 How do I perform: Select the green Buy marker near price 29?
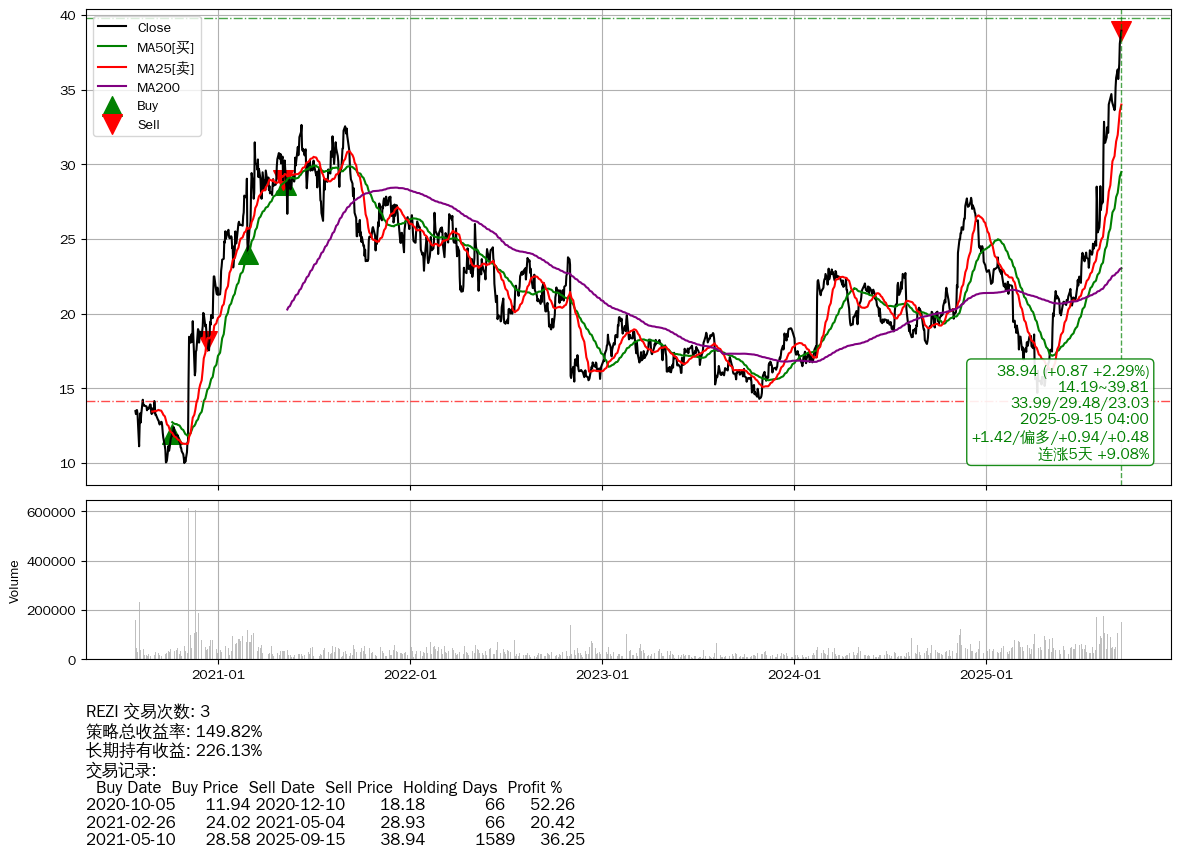click(286, 185)
